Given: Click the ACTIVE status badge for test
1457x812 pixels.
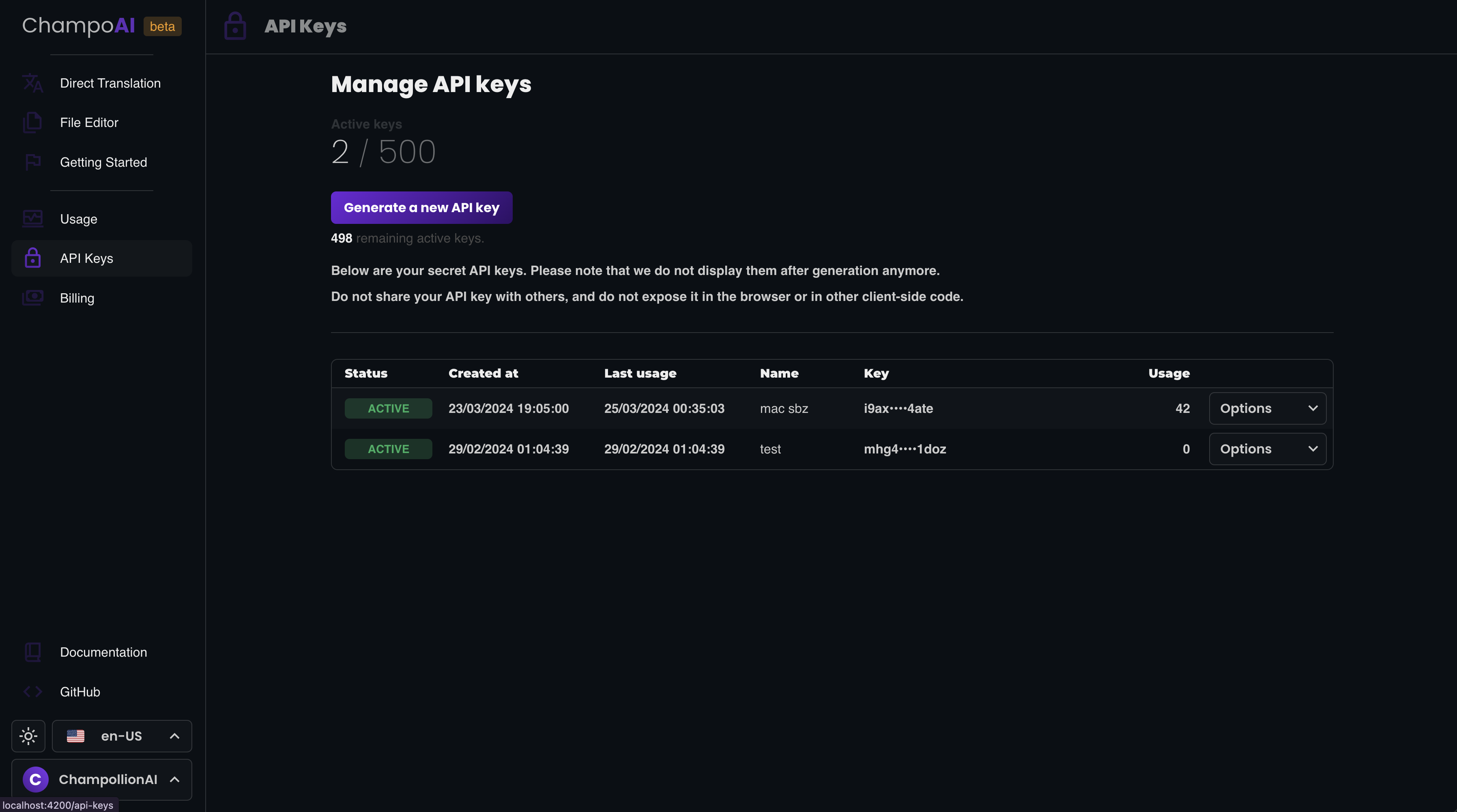Looking at the screenshot, I should click(388, 449).
